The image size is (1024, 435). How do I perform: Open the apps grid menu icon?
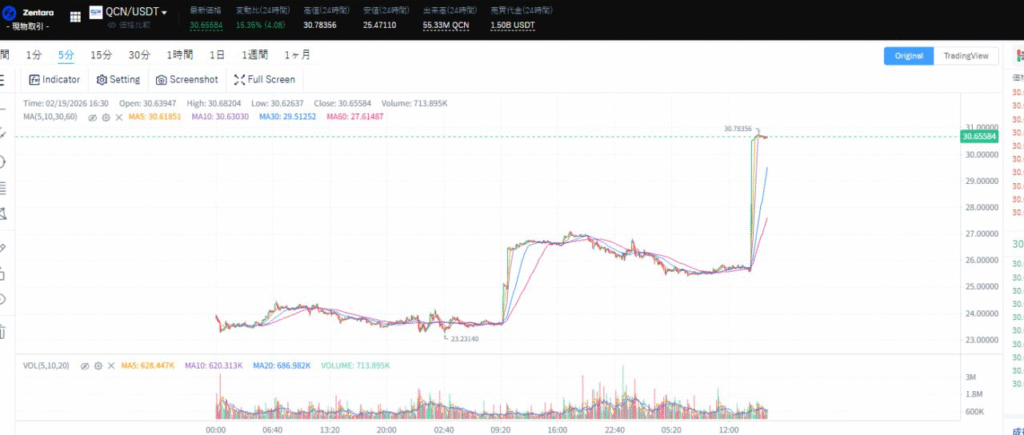75,17
